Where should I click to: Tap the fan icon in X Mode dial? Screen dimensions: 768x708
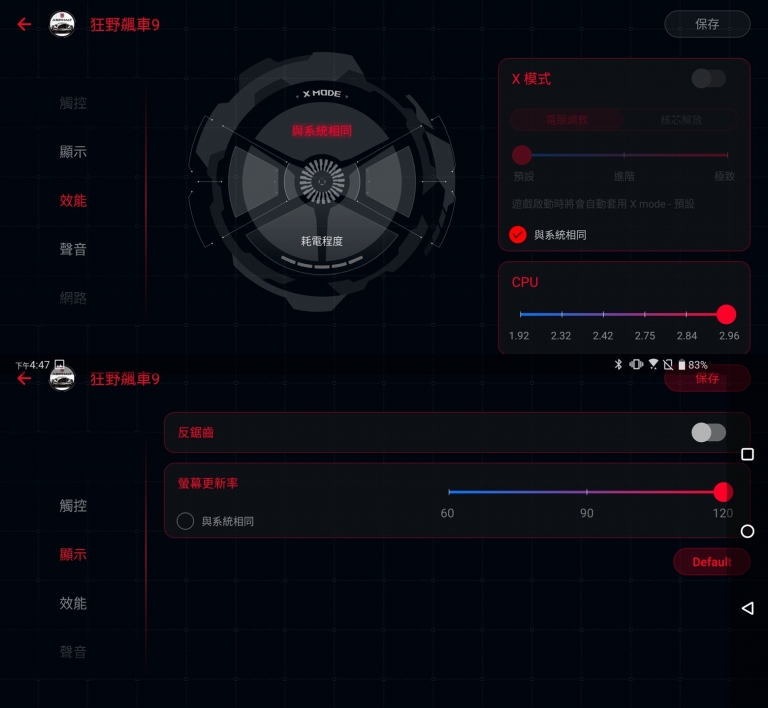pos(322,181)
